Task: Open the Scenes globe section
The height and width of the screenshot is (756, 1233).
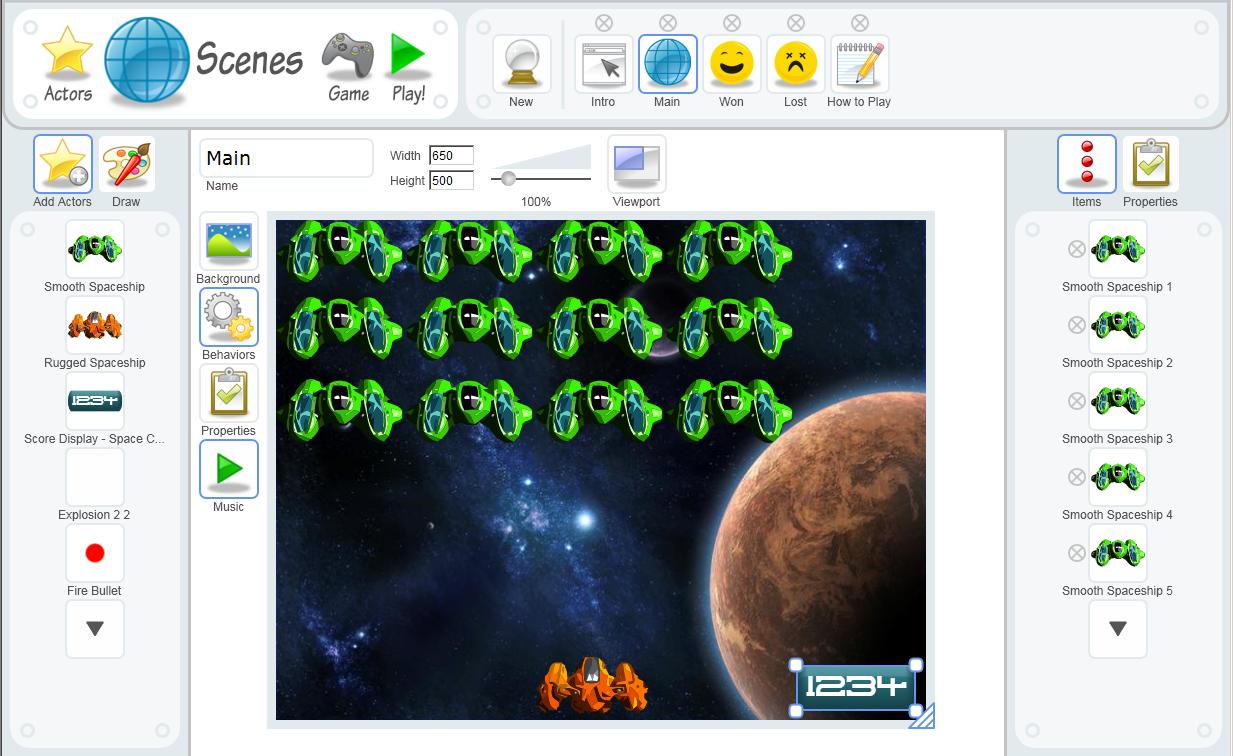Action: coord(147,60)
